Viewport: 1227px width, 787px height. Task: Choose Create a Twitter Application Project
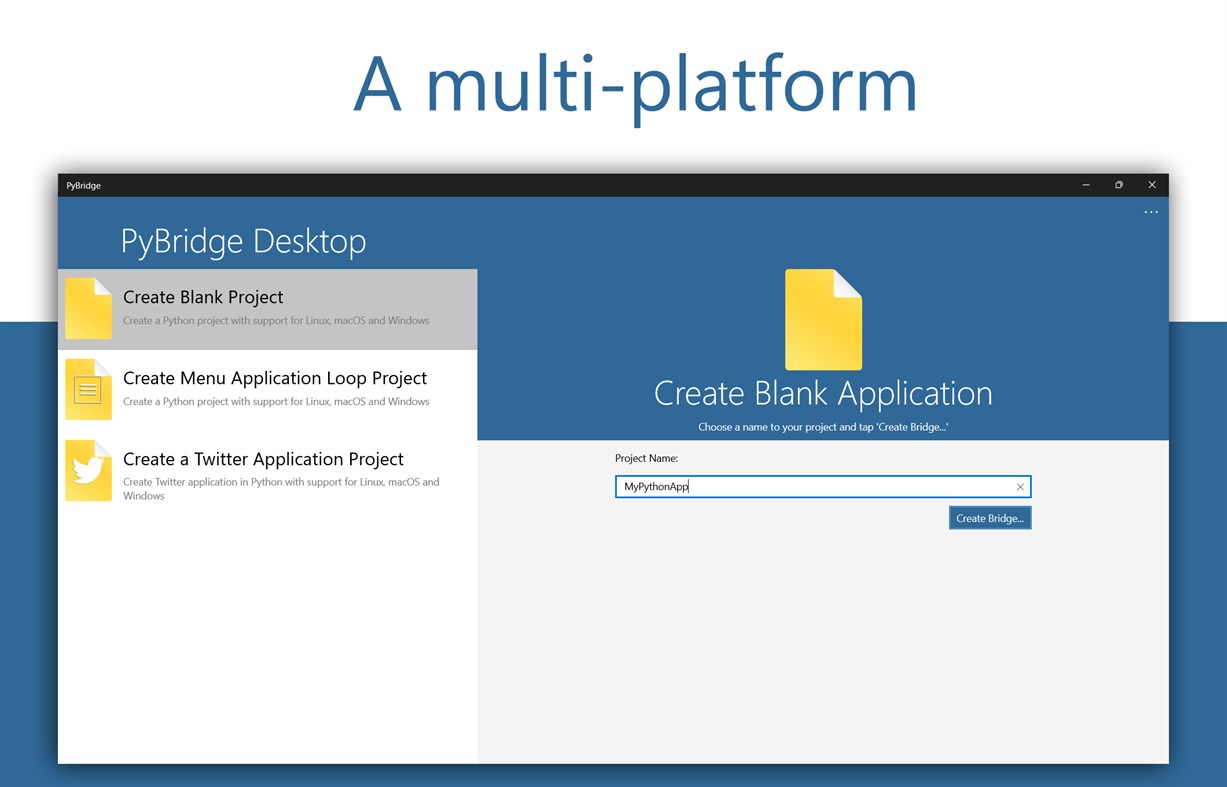(x=268, y=471)
